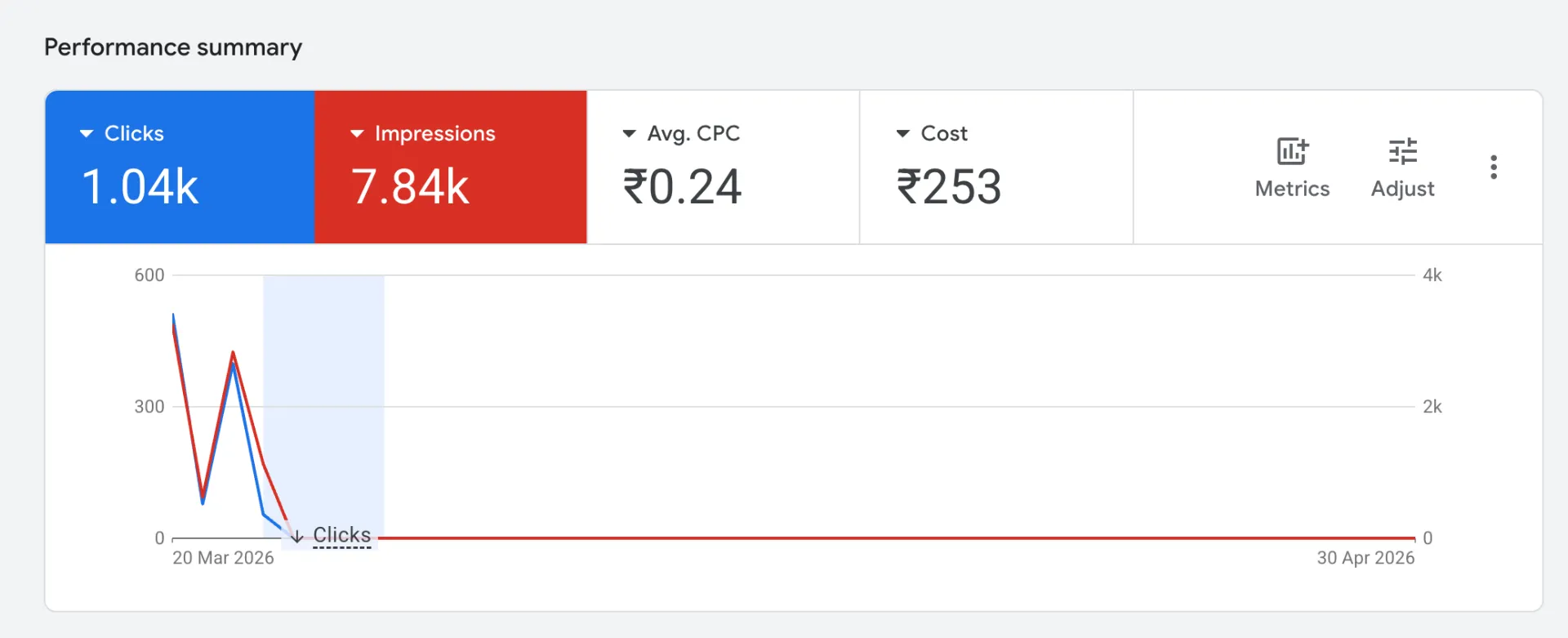The width and height of the screenshot is (1568, 638).
Task: Expand the Clicks metric dropdown arrow
Action: tap(86, 133)
